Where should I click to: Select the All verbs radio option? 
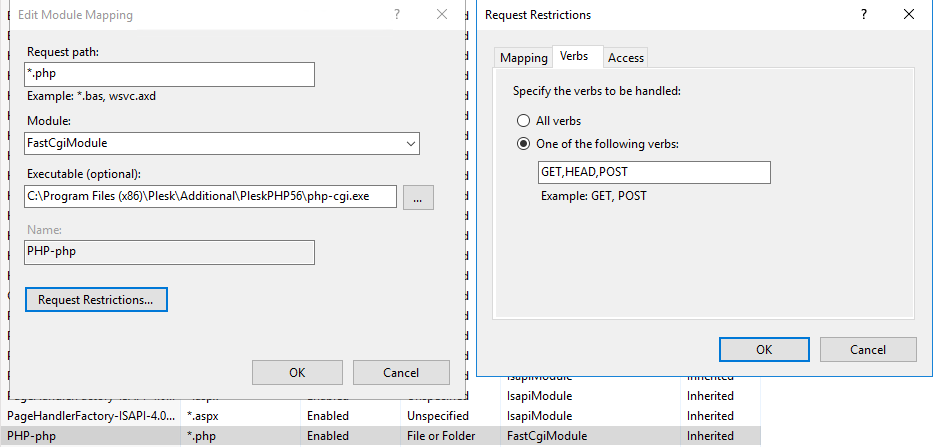pyautogui.click(x=523, y=120)
